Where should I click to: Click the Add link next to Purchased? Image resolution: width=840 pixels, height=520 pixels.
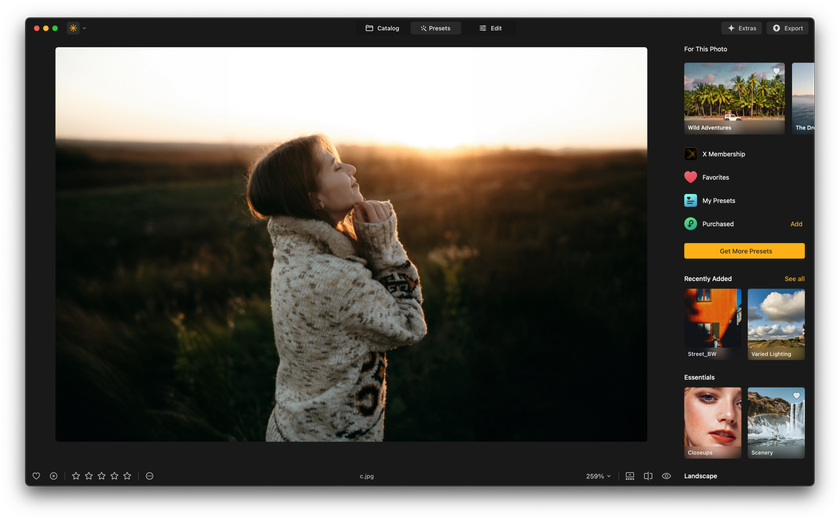(796, 224)
